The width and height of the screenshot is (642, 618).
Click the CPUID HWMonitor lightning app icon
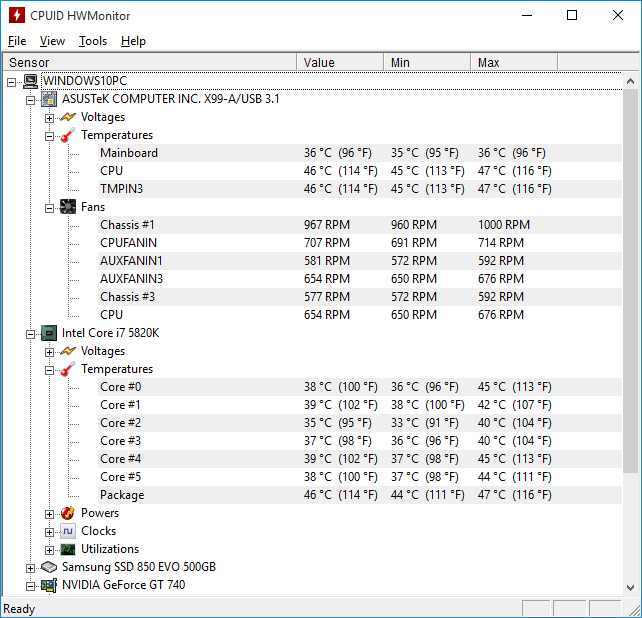click(17, 15)
